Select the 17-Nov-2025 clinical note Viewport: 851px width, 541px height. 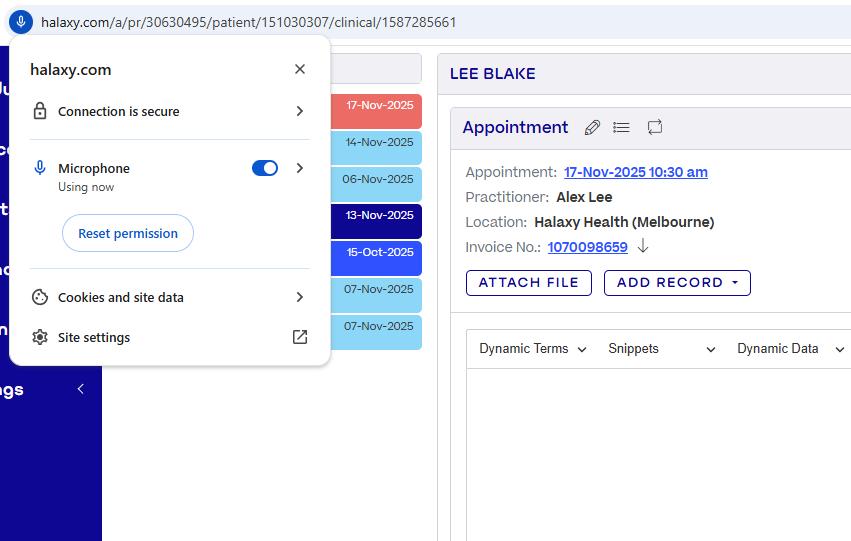click(376, 111)
